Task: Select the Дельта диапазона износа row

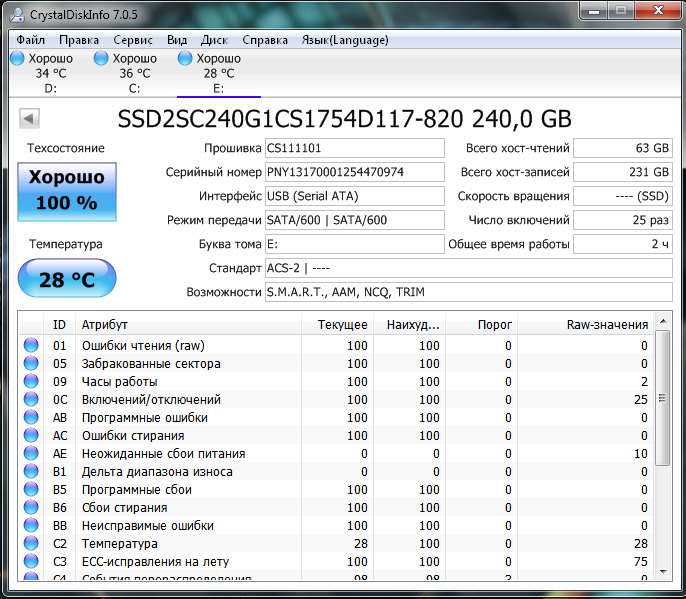Action: click(336, 471)
